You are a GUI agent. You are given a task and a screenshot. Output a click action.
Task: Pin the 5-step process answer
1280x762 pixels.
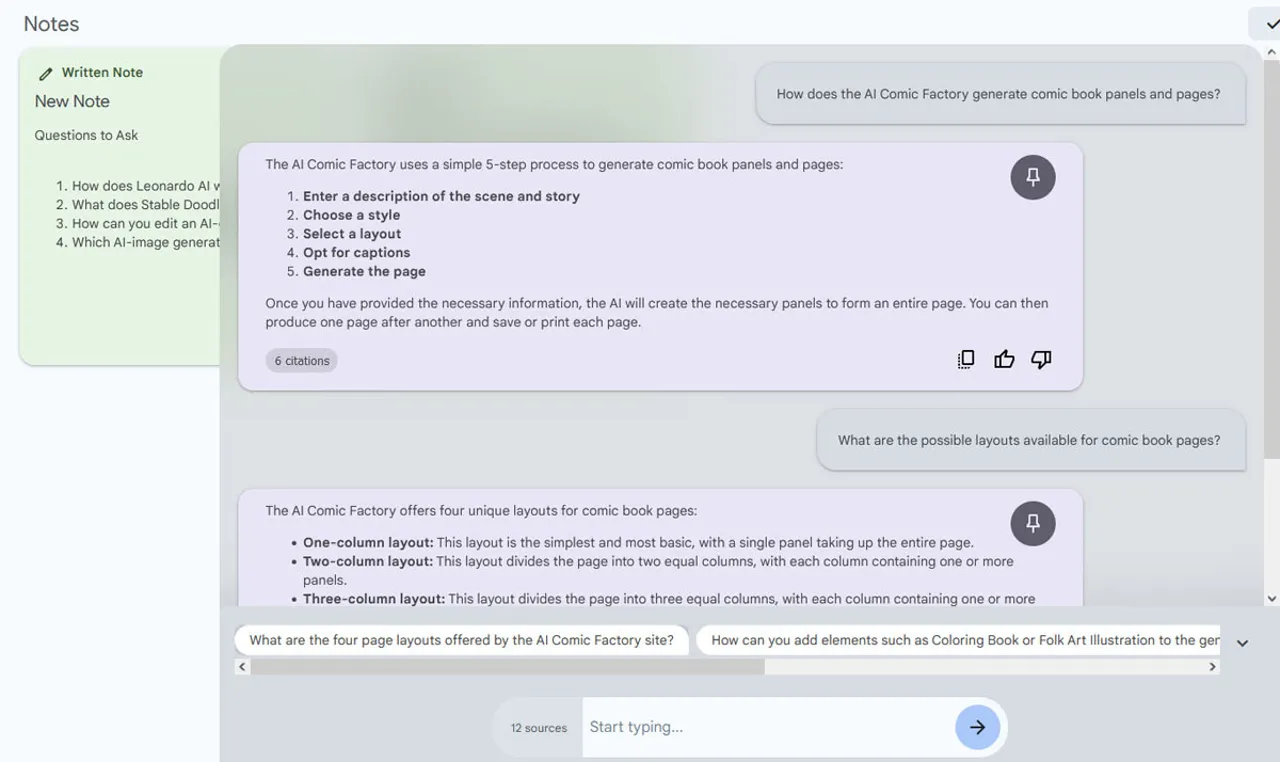pyautogui.click(x=1033, y=177)
